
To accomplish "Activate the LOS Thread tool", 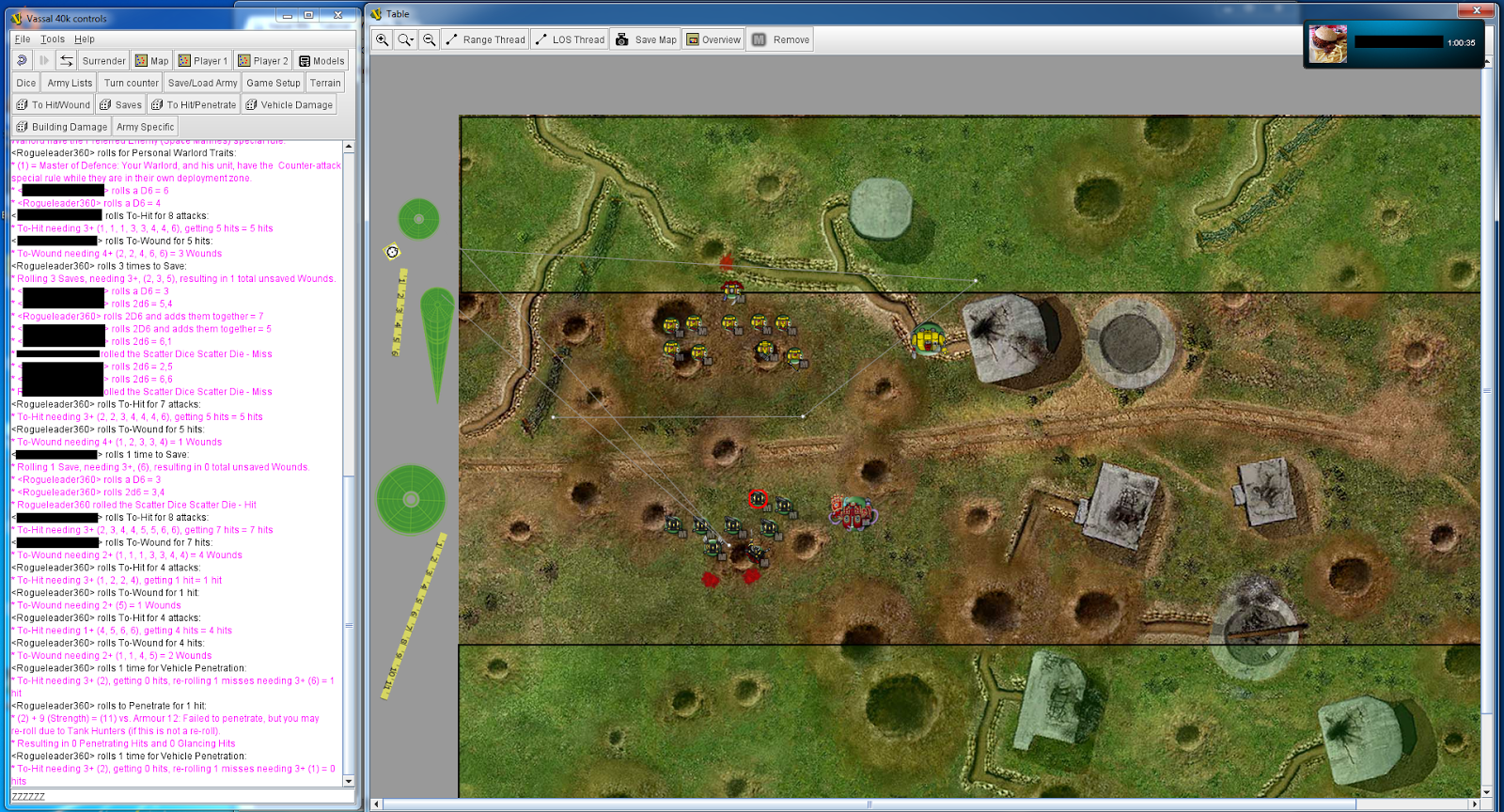I will (569, 39).
